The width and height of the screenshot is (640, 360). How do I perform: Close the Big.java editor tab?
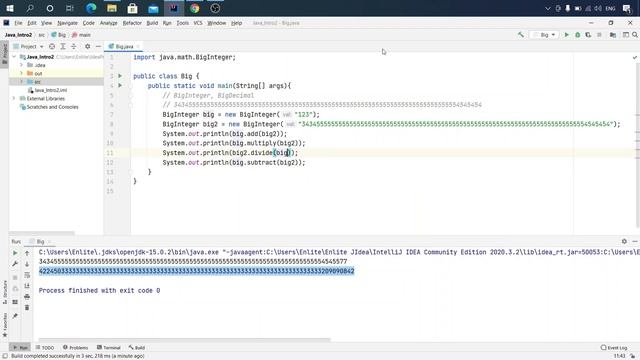[x=138, y=47]
